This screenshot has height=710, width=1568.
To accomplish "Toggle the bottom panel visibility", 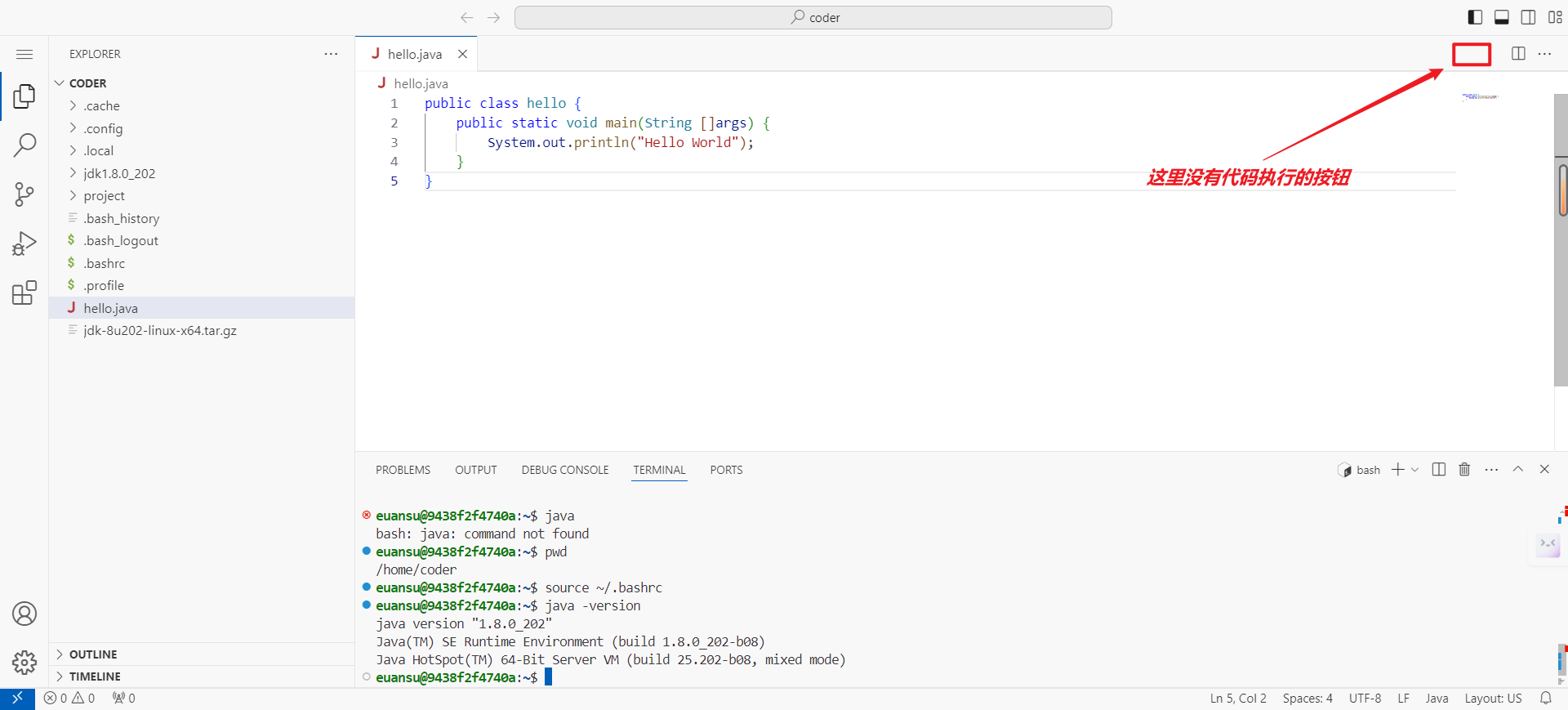I will [x=1501, y=17].
